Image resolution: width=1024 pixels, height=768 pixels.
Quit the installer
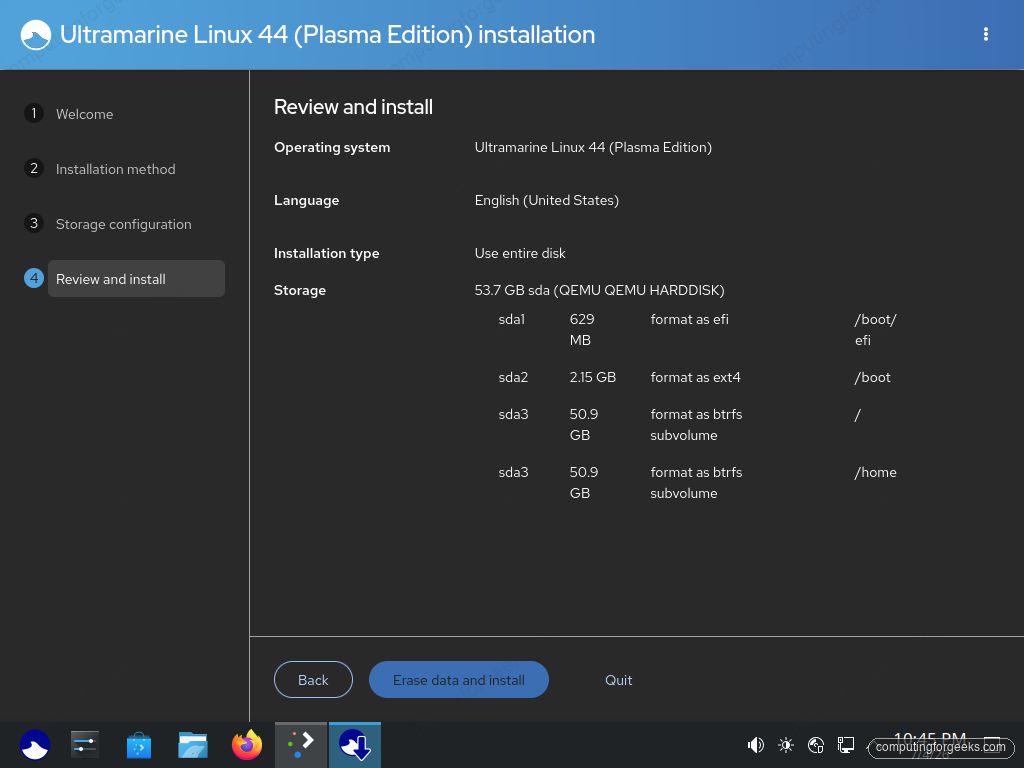click(x=618, y=680)
